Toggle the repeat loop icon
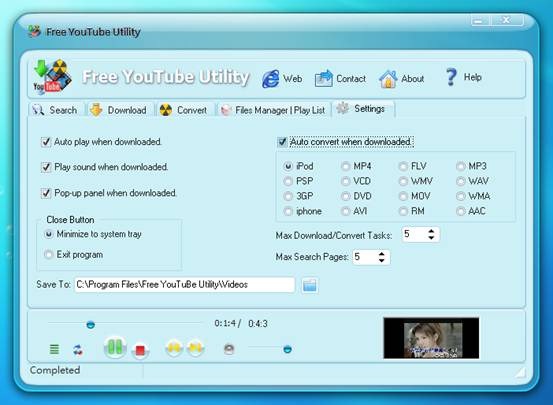This screenshot has height=405, width=553. (x=78, y=350)
